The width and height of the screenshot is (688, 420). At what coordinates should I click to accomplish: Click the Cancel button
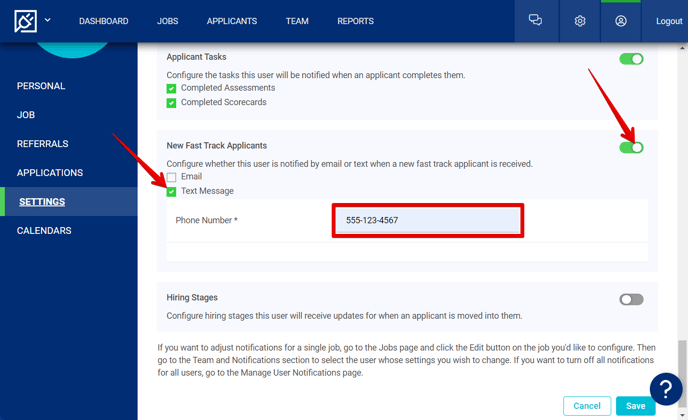[x=587, y=406]
